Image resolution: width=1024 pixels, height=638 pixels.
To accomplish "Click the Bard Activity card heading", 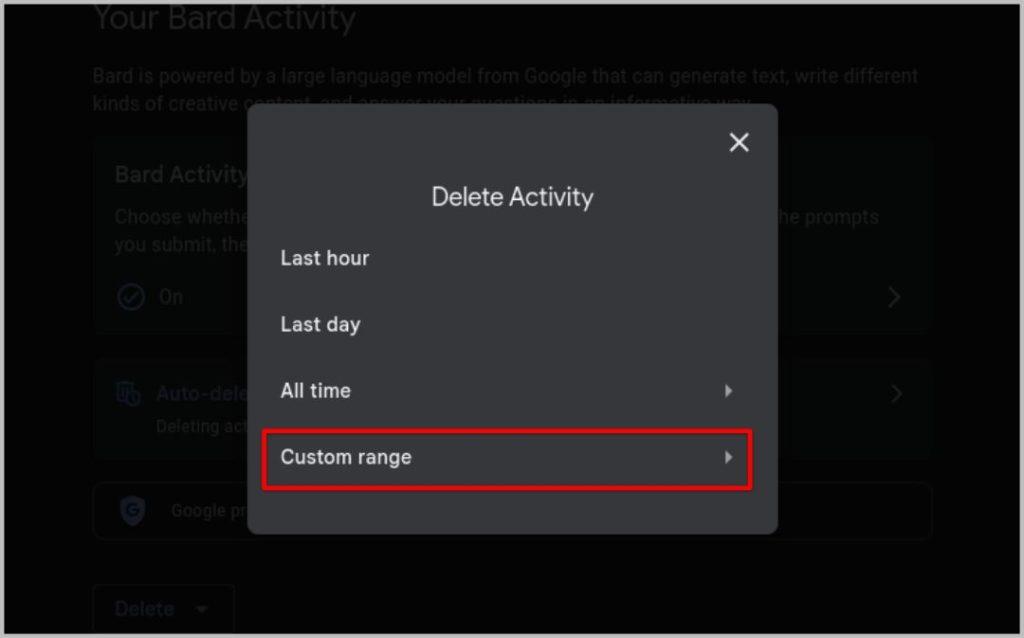I will click(181, 174).
